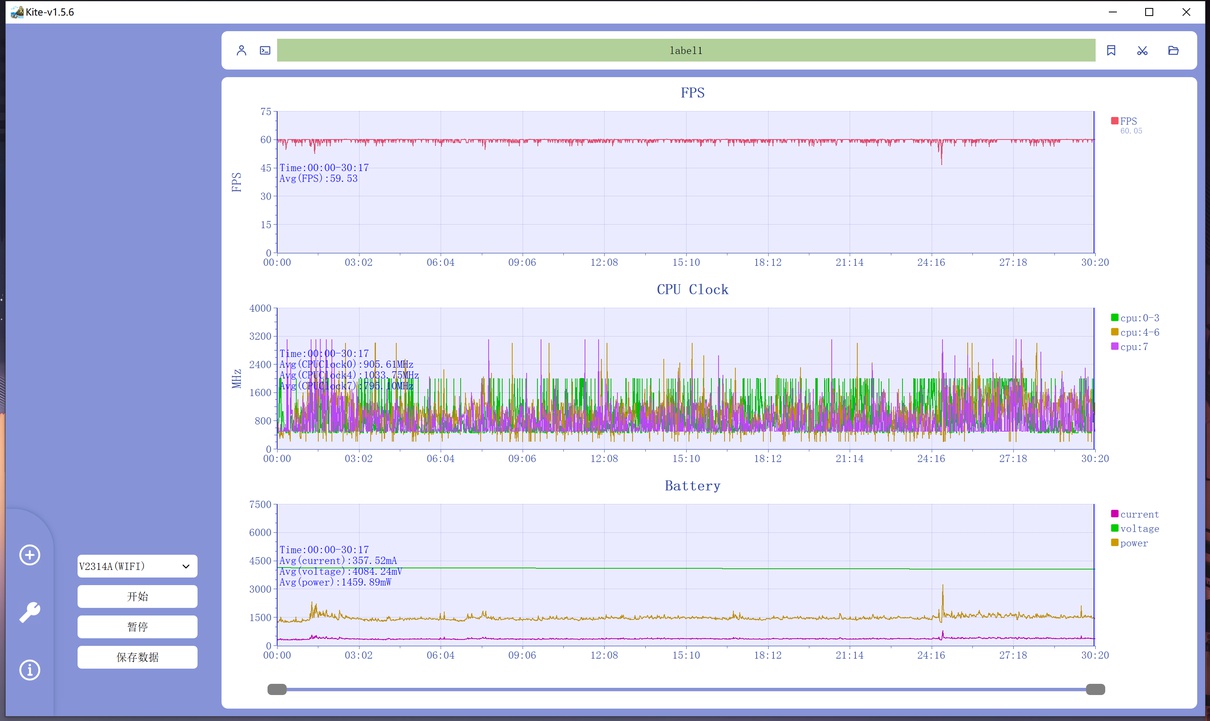Toggle the voltage series legend entry
The width and height of the screenshot is (1210, 721).
(1135, 529)
